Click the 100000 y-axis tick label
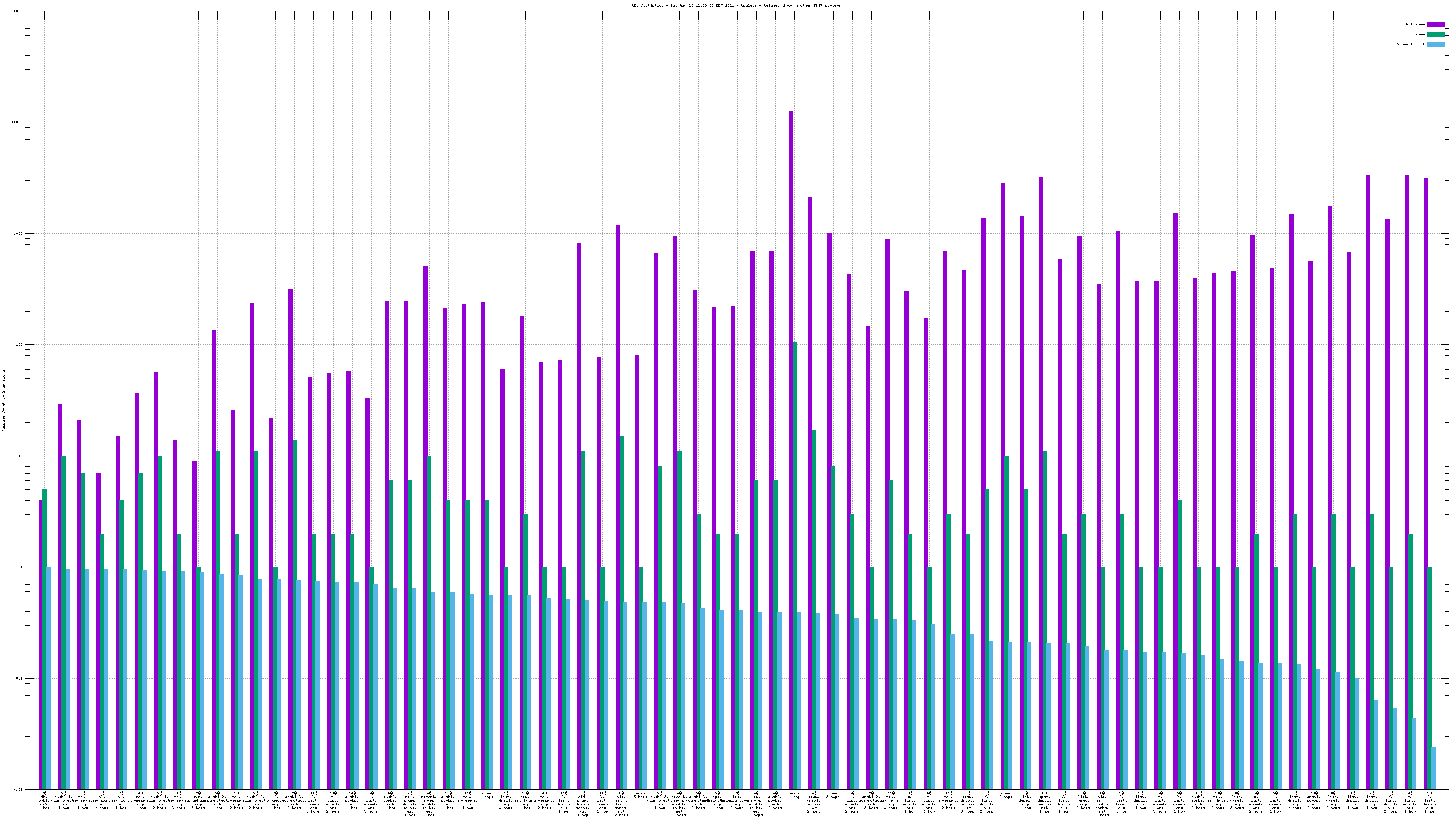The height and width of the screenshot is (819, 1456). pos(16,11)
